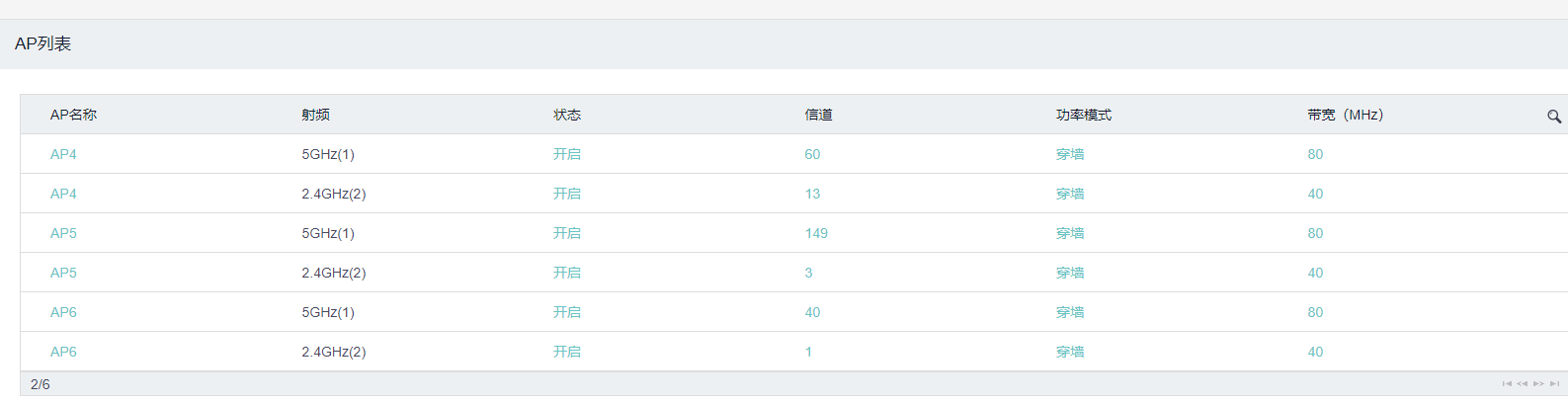Image resolution: width=1568 pixels, height=401 pixels.
Task: Click the search magnifier icon in table header
Action: [1554, 117]
